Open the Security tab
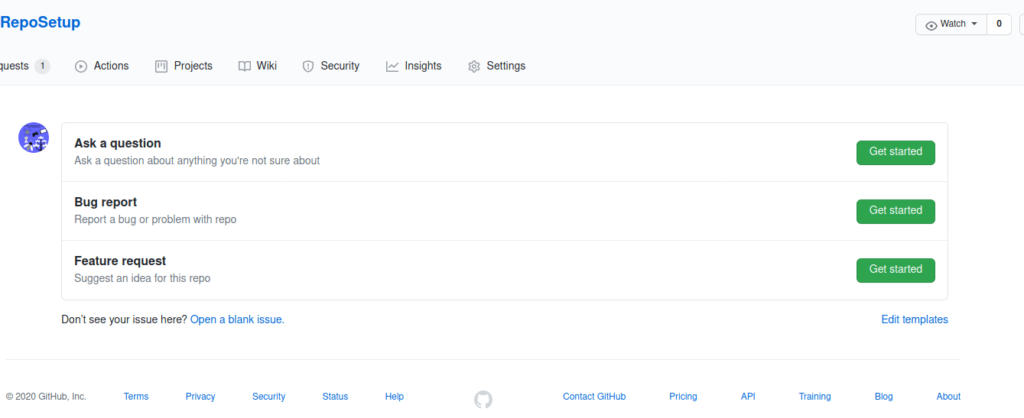This screenshot has height=418, width=1024. [331, 66]
